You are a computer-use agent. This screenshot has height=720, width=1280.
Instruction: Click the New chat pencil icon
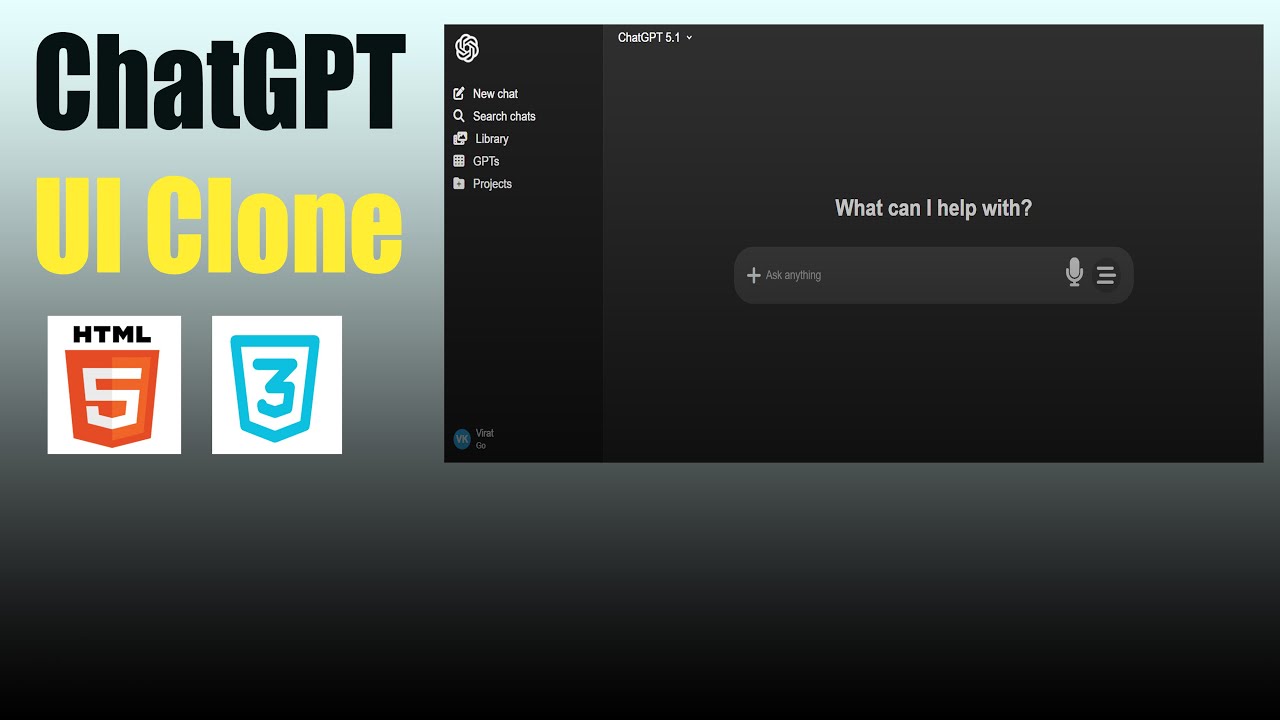459,93
